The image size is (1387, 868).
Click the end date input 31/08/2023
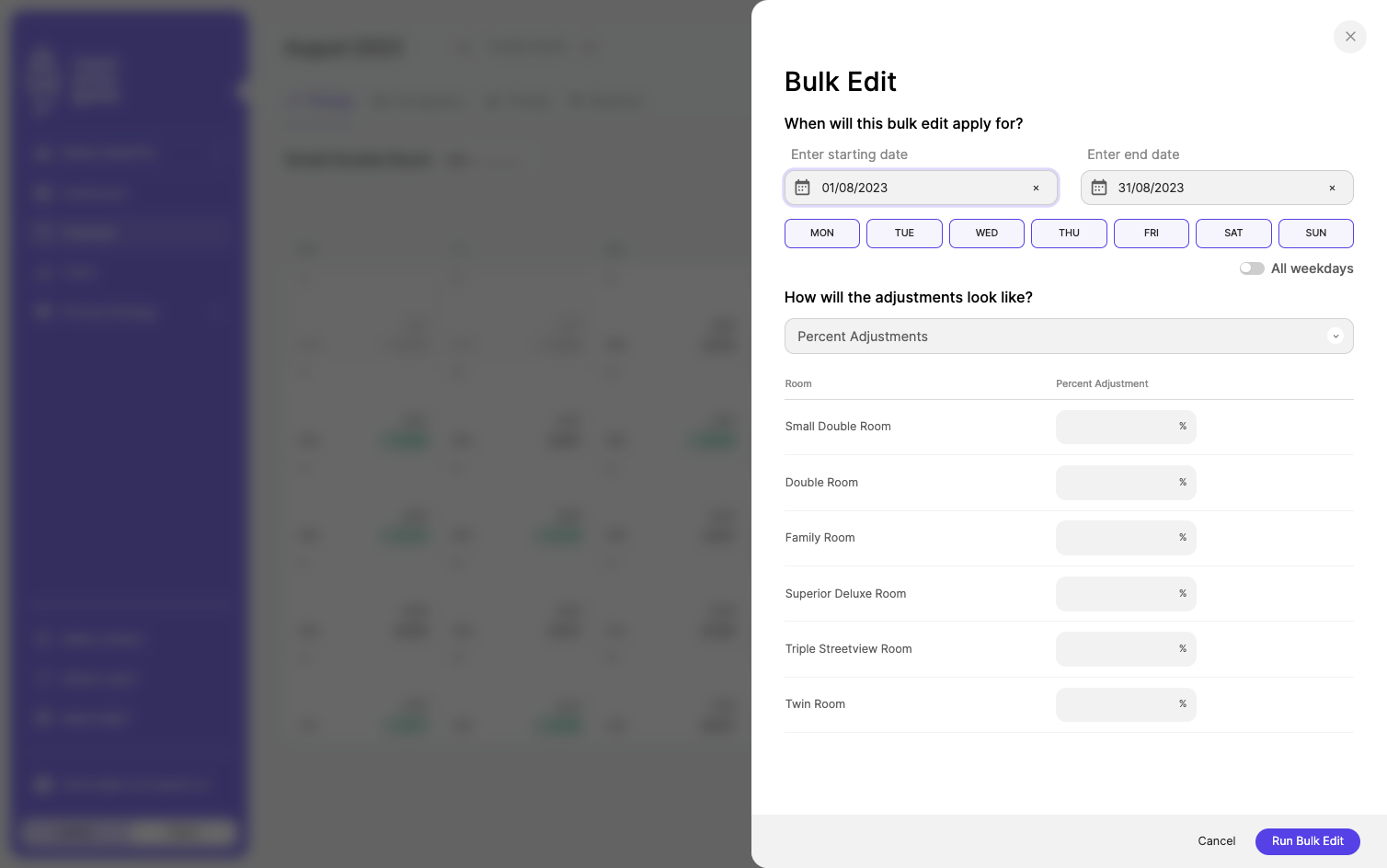1217,188
